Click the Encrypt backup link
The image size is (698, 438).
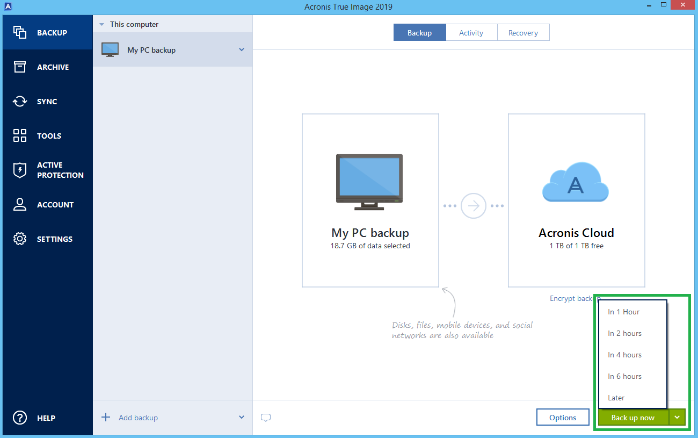tap(573, 298)
